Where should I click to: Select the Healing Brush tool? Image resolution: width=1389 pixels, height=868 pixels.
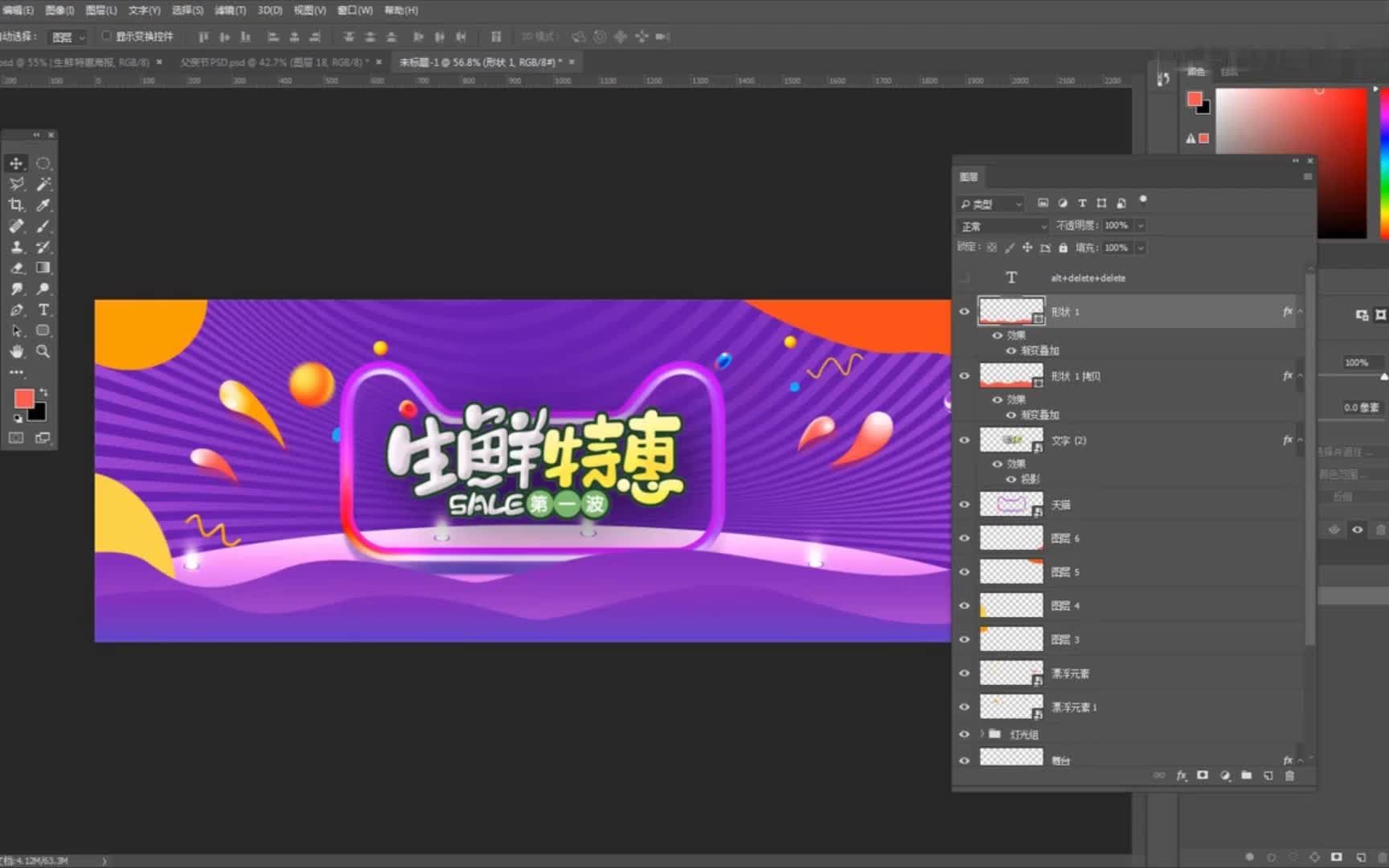[x=16, y=226]
